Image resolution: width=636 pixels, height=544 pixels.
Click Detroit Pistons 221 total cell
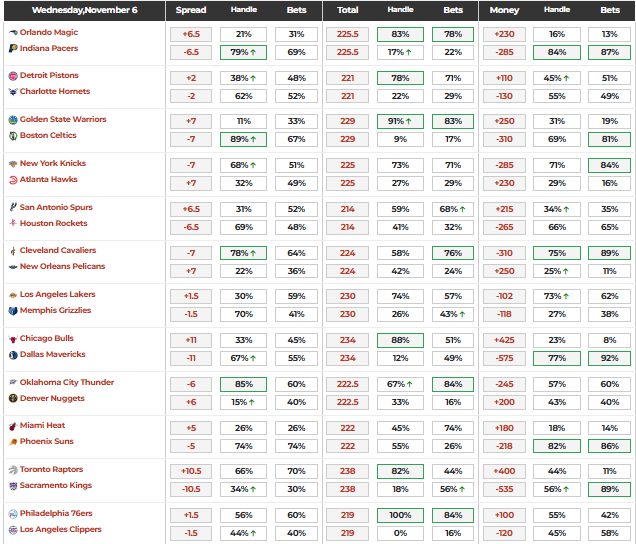[x=348, y=78]
